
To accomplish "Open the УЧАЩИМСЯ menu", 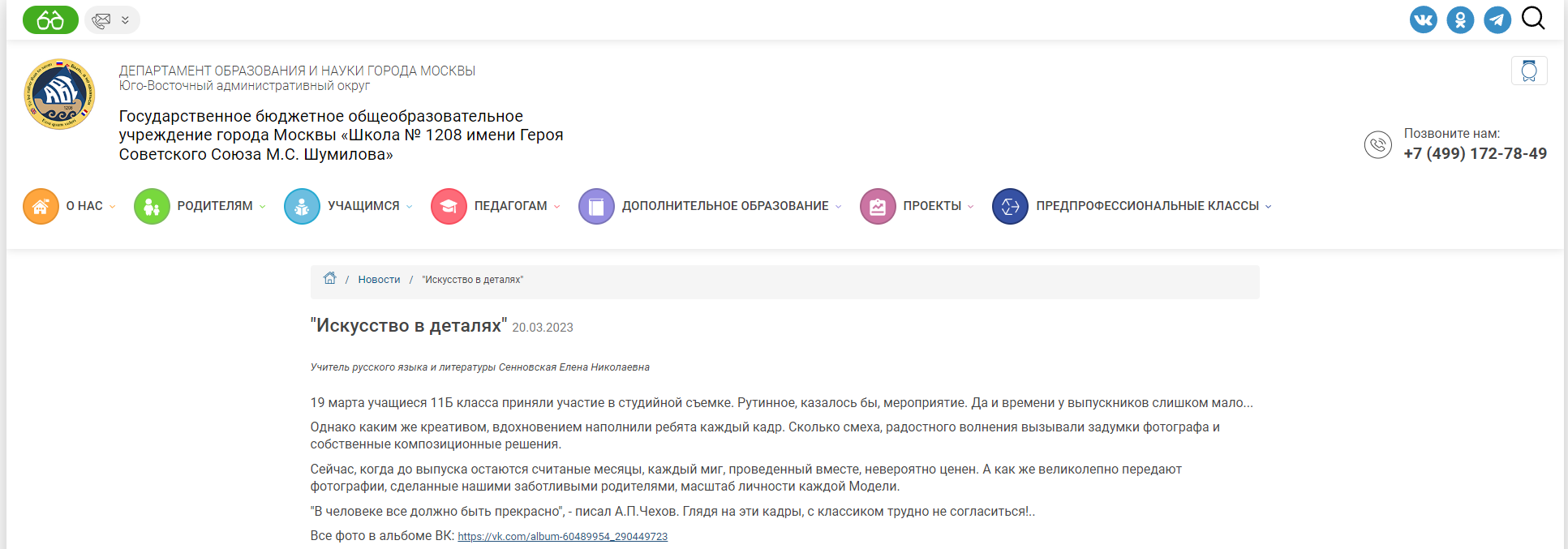I will tap(363, 206).
